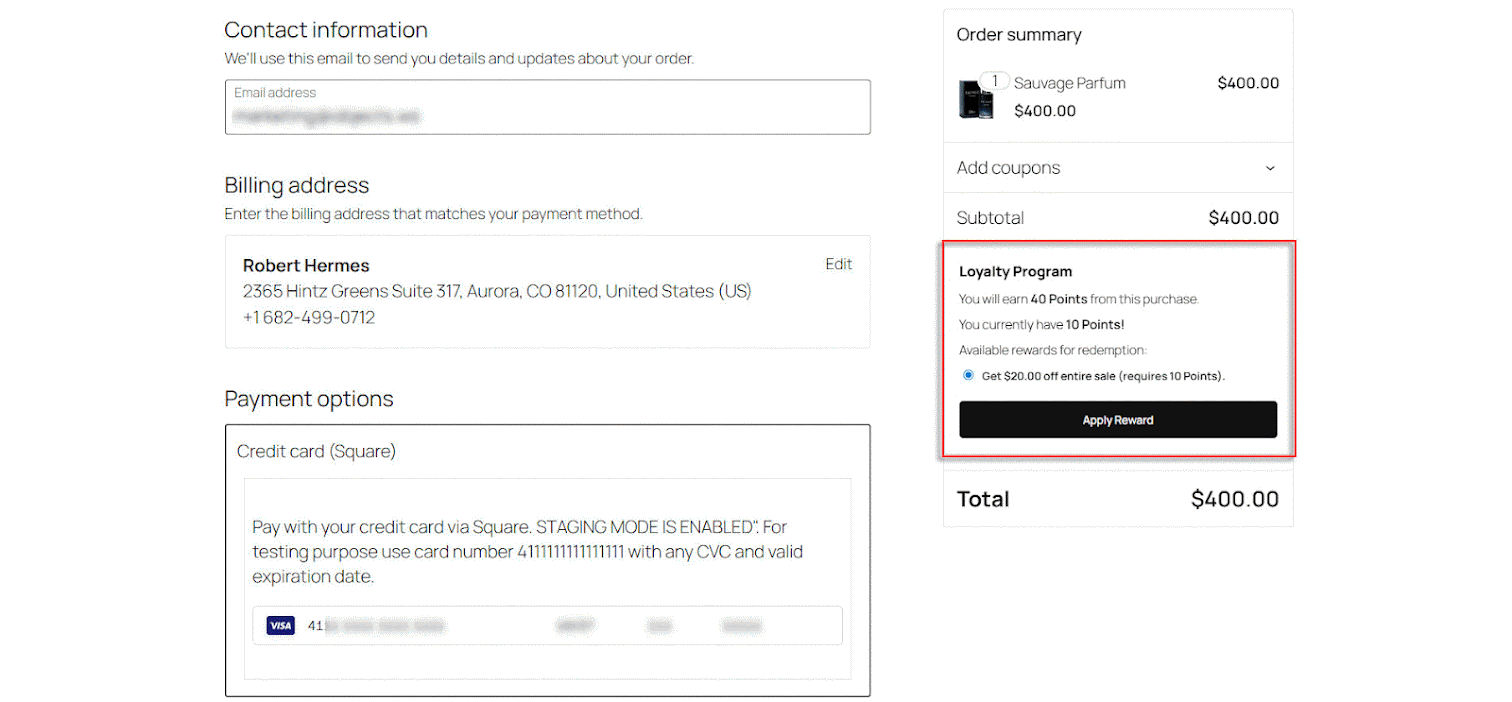
Task: Click the Order summary heading
Action: click(x=1019, y=35)
